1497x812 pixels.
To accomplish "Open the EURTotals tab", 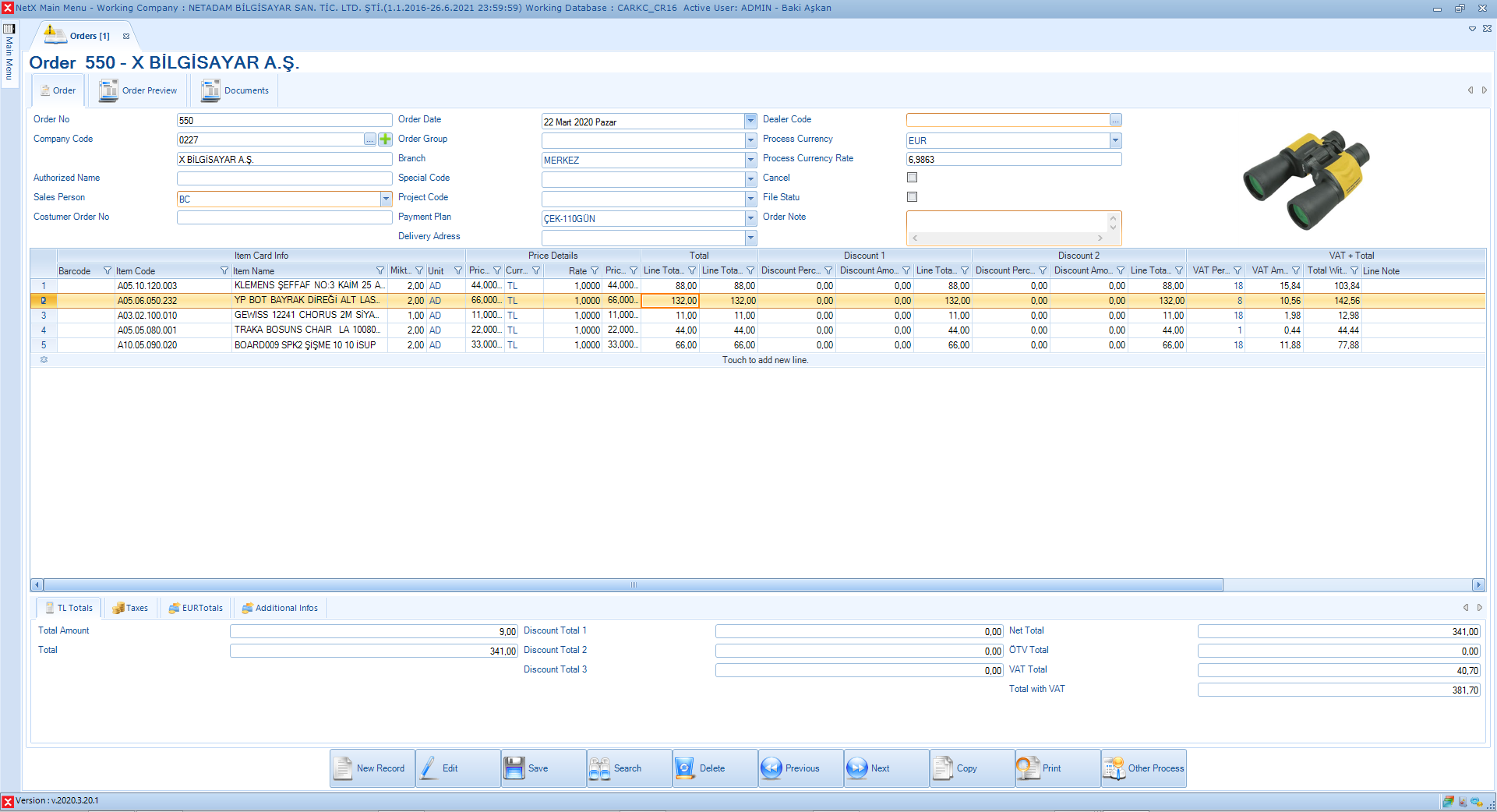I will (196, 608).
